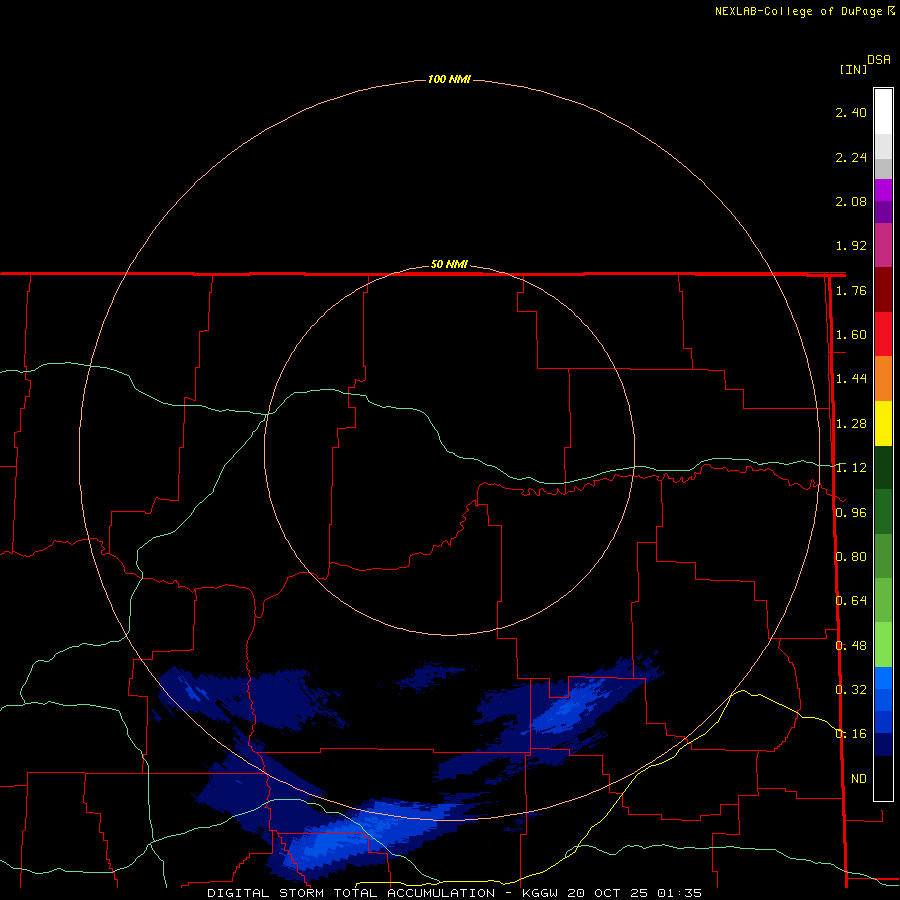Click the ND legend label
900x900 pixels.
[859, 779]
